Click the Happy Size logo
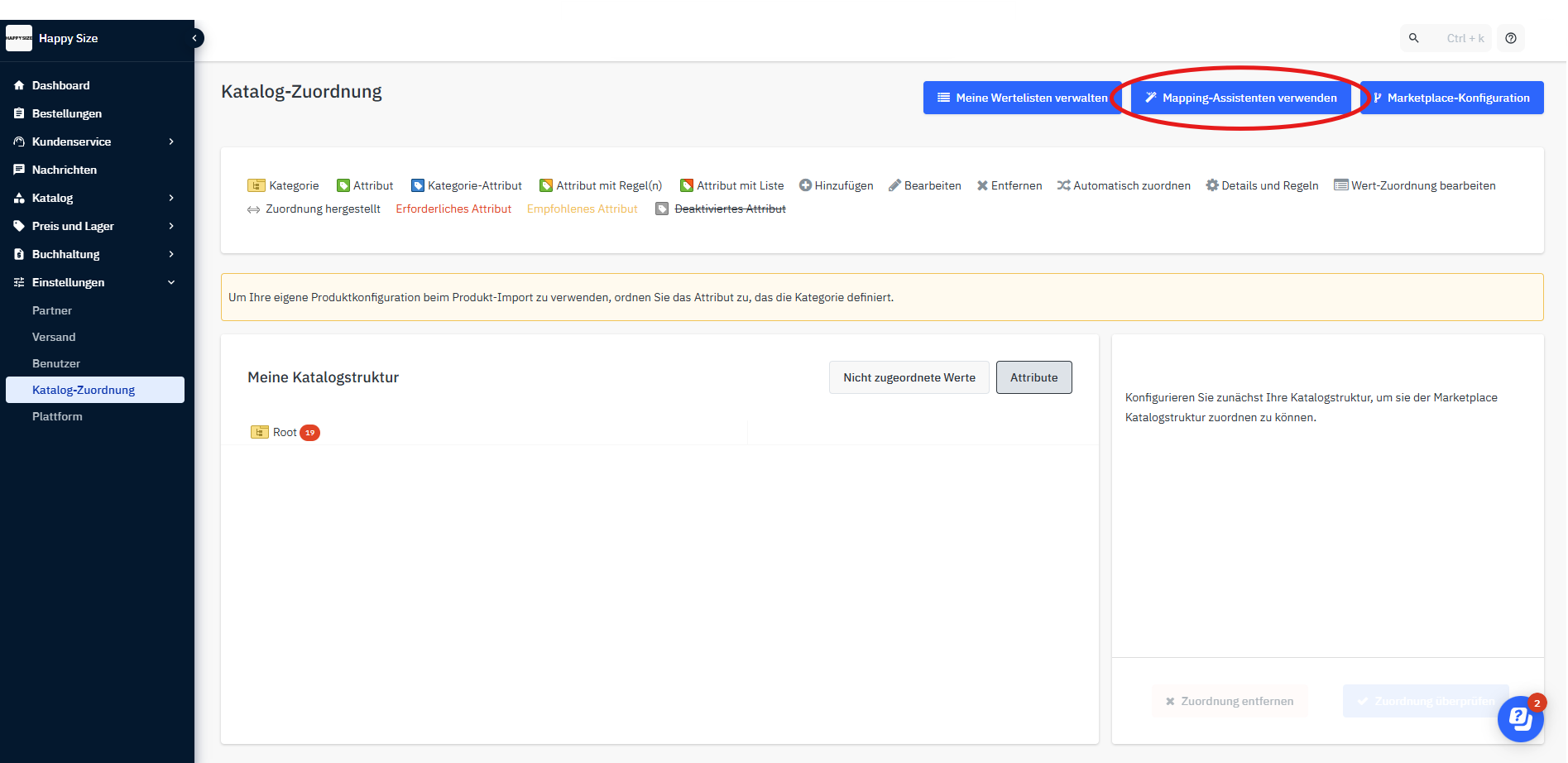This screenshot has height=763, width=1568. [19, 38]
